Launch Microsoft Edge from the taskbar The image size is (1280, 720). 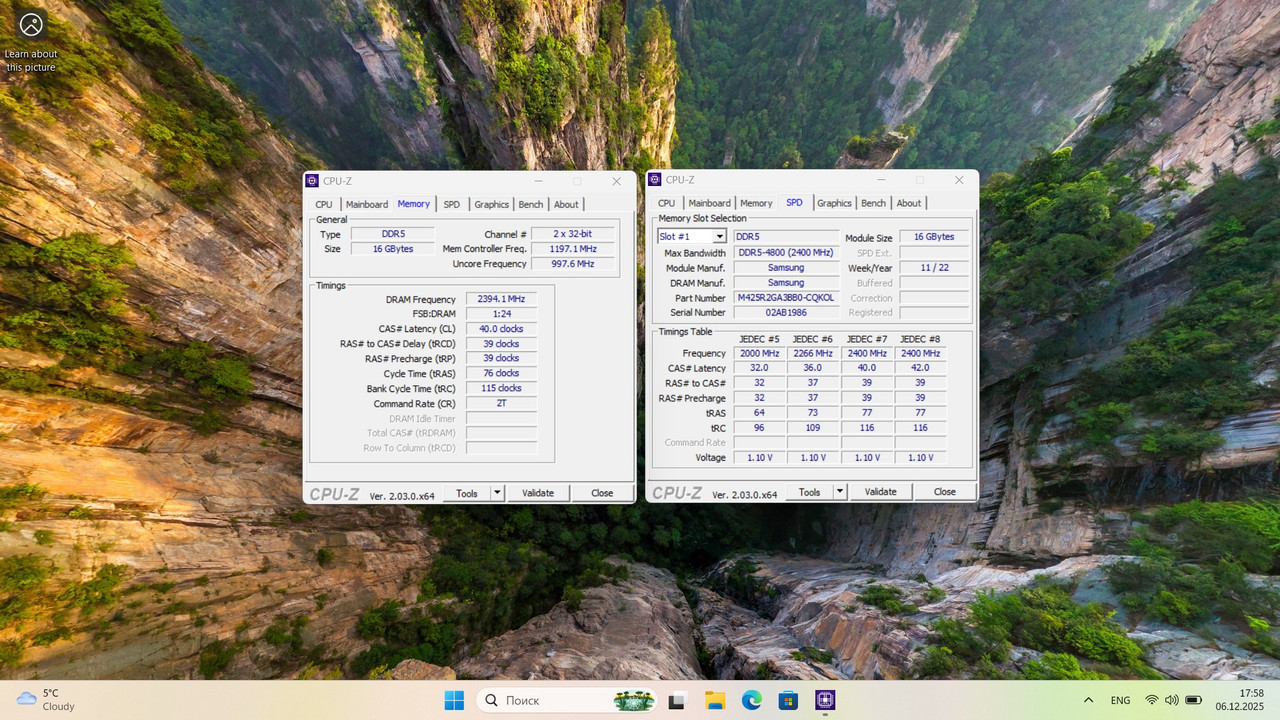point(750,700)
